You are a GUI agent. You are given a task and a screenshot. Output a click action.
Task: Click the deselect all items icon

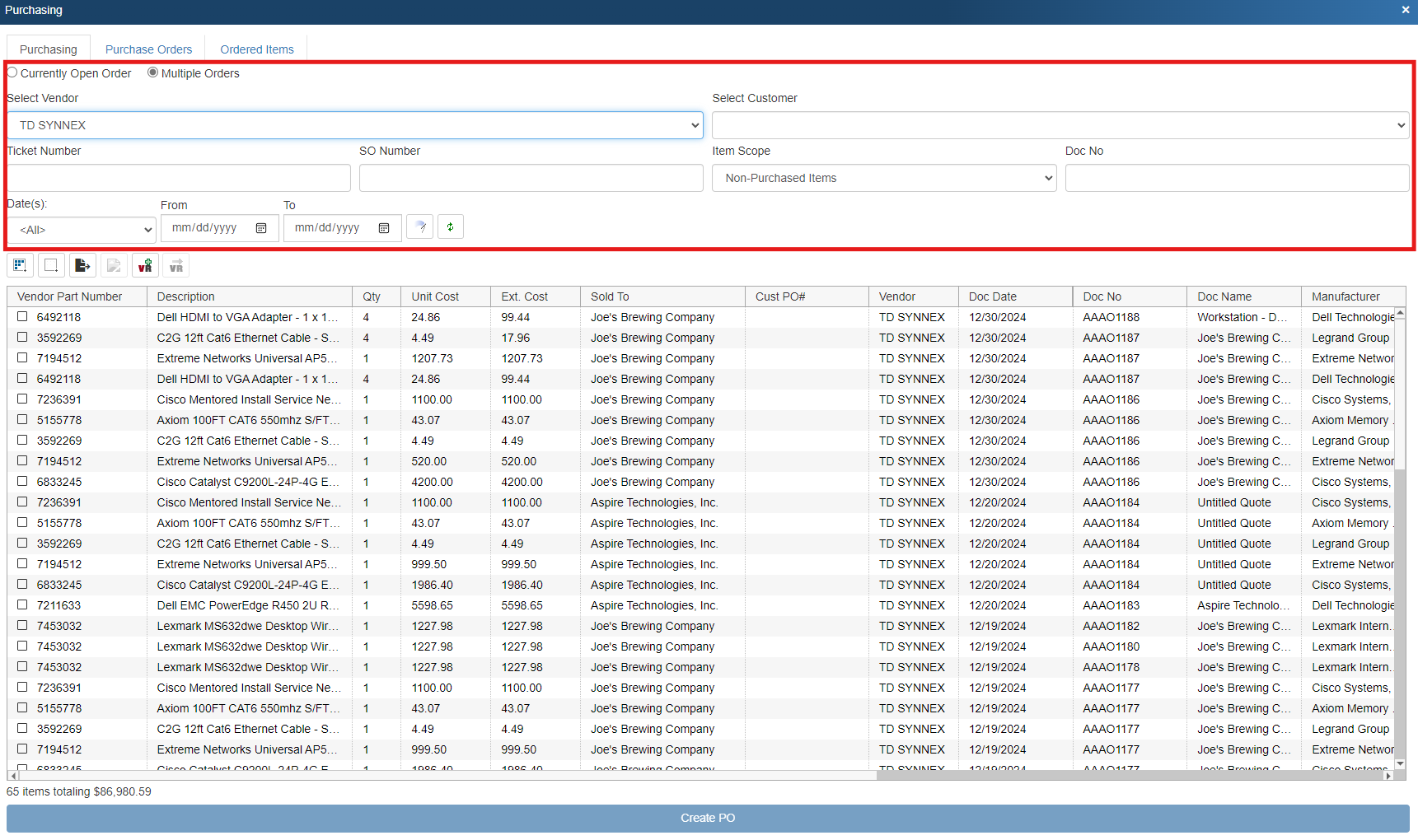51,265
